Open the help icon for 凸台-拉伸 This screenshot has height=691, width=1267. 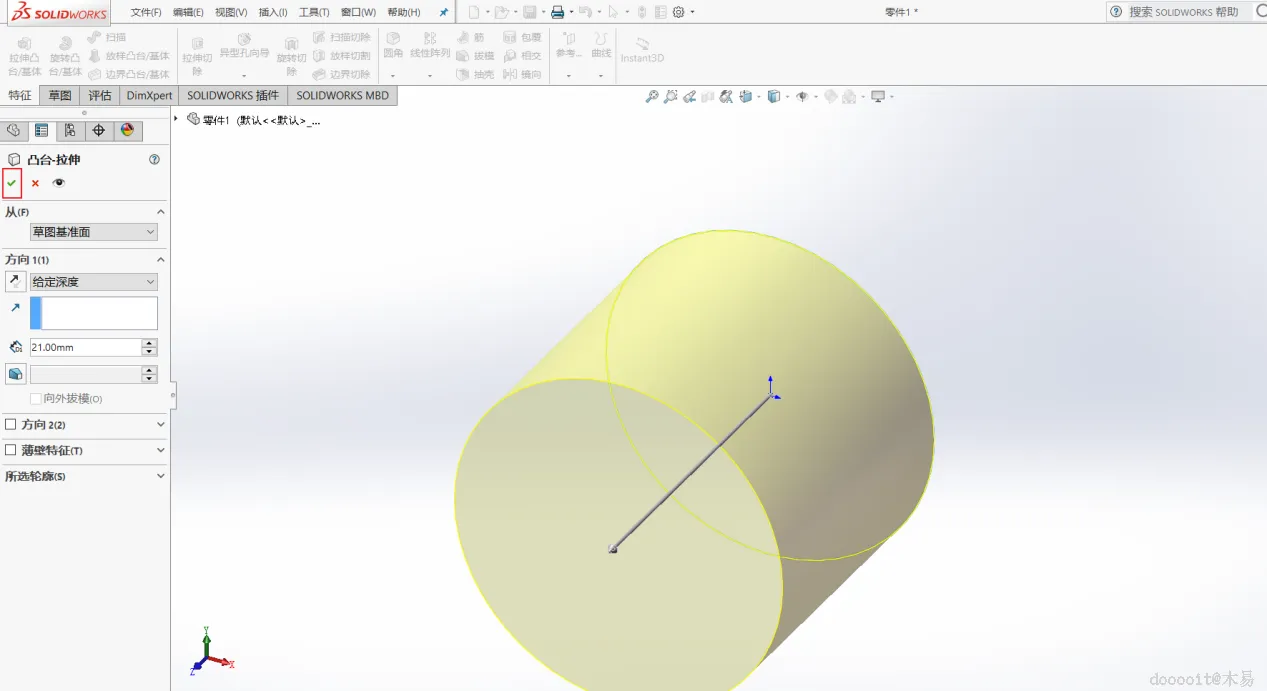[x=154, y=159]
